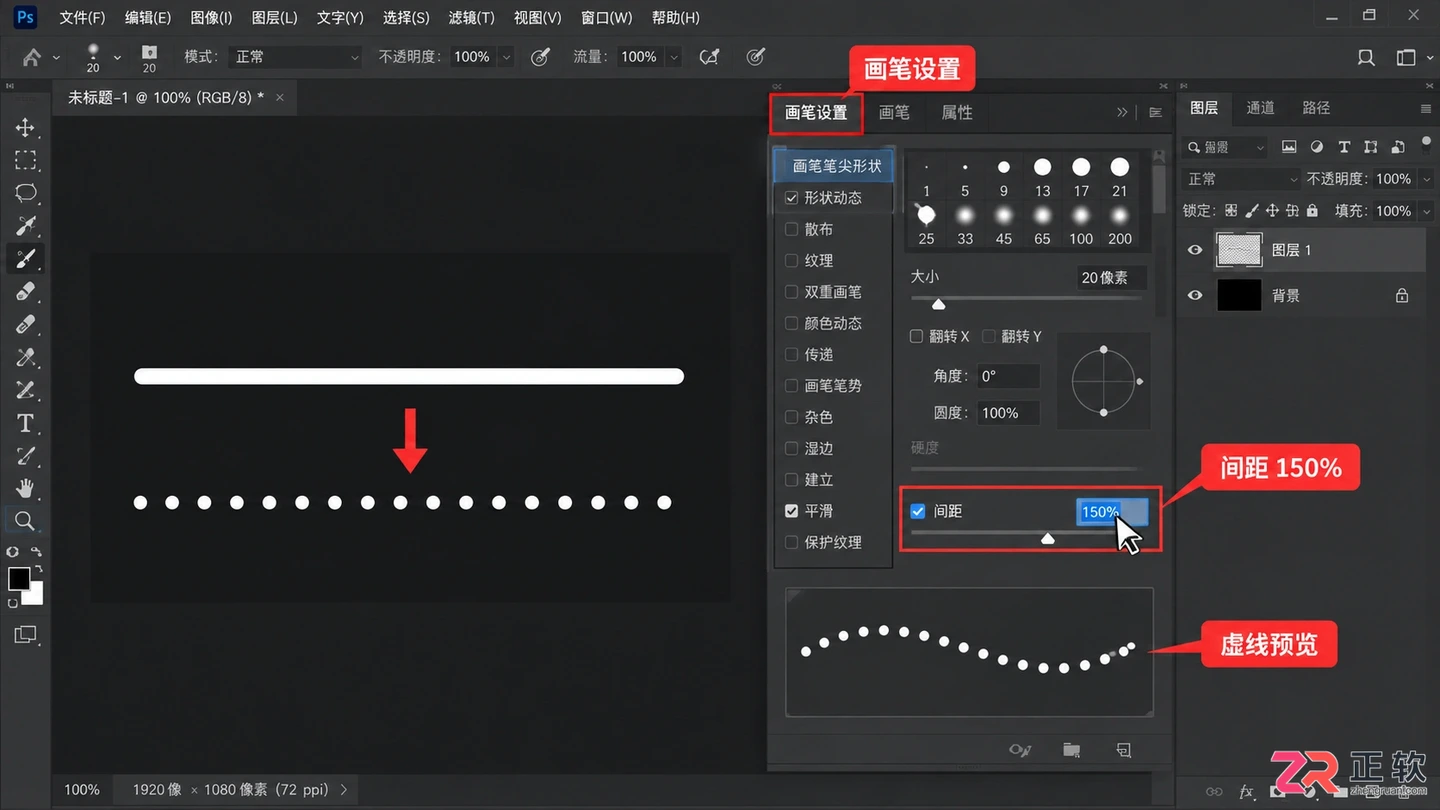
Task: Check the 翻转 X checkbox
Action: pos(916,336)
